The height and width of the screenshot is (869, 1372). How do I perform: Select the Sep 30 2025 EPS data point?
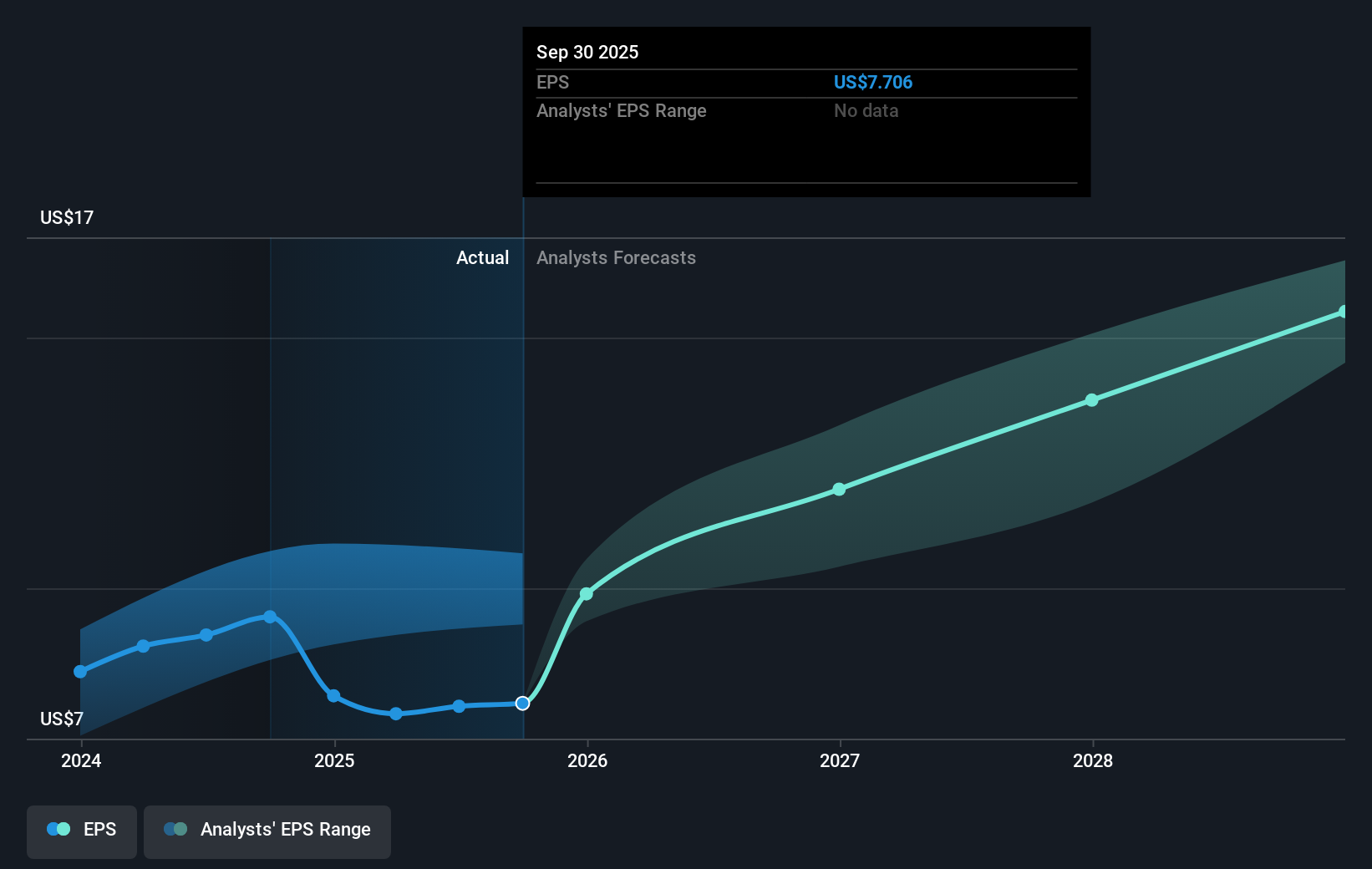522,704
